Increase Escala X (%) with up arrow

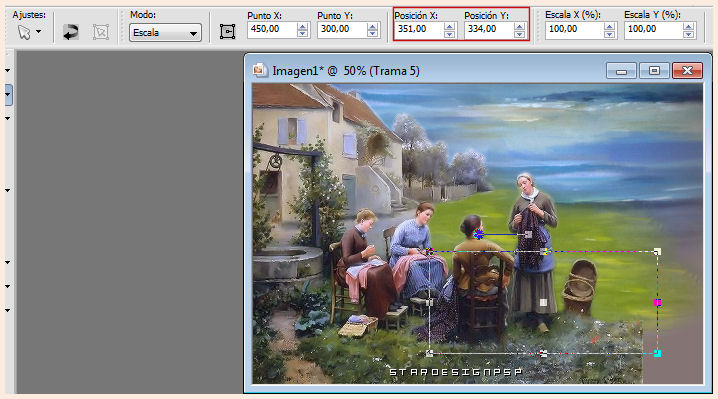coord(609,27)
